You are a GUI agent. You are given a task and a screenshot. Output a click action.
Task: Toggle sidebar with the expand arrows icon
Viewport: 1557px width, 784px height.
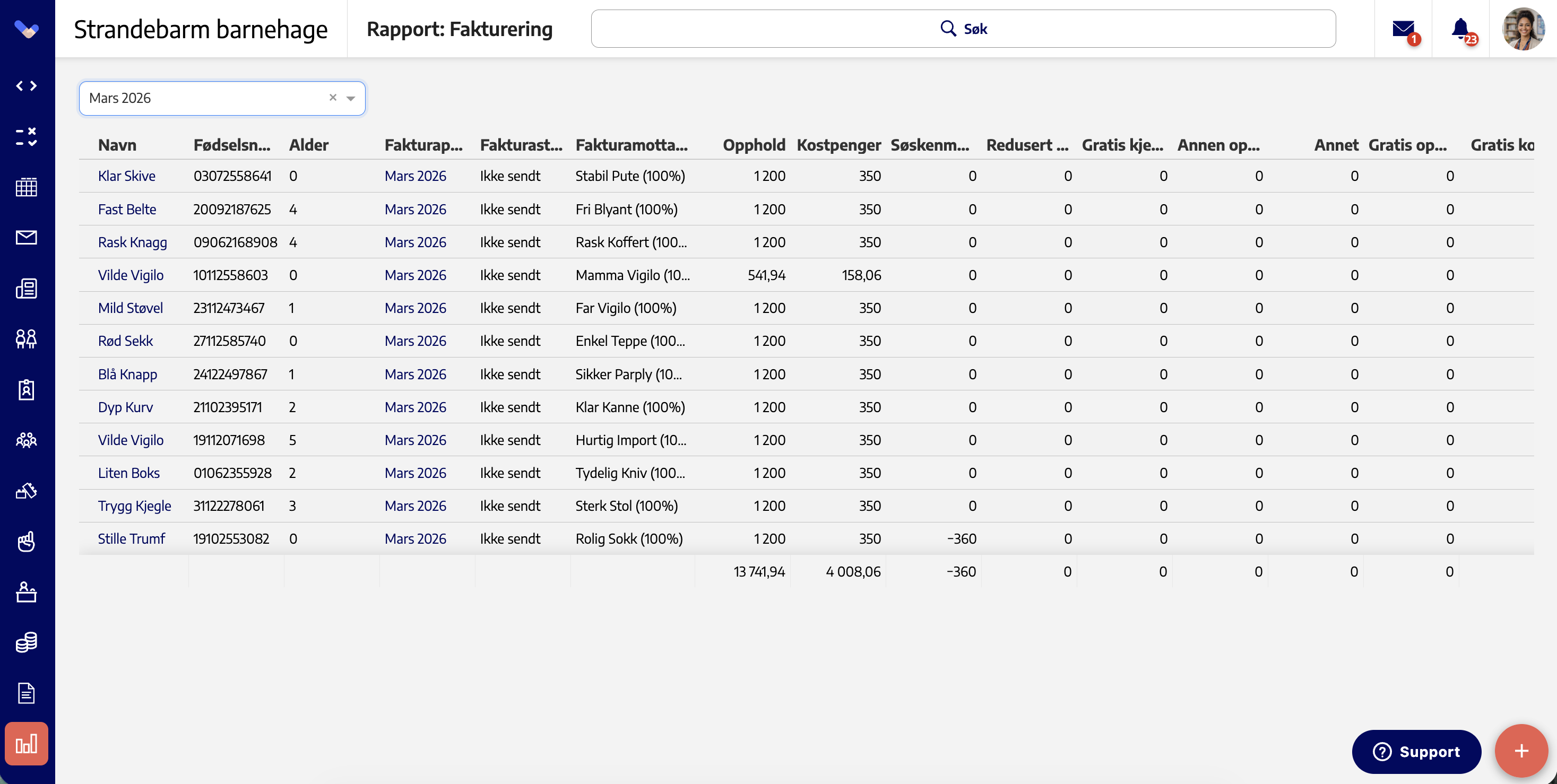coord(26,86)
